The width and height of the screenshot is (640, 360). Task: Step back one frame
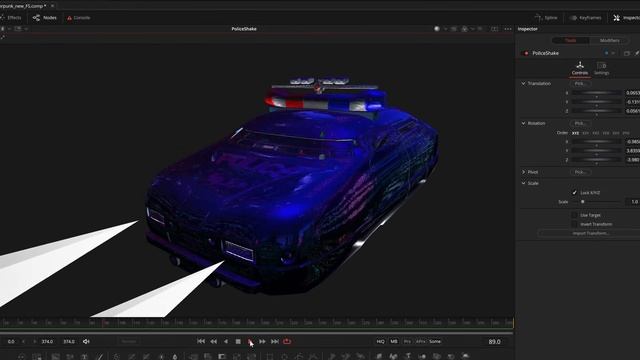click(213, 341)
